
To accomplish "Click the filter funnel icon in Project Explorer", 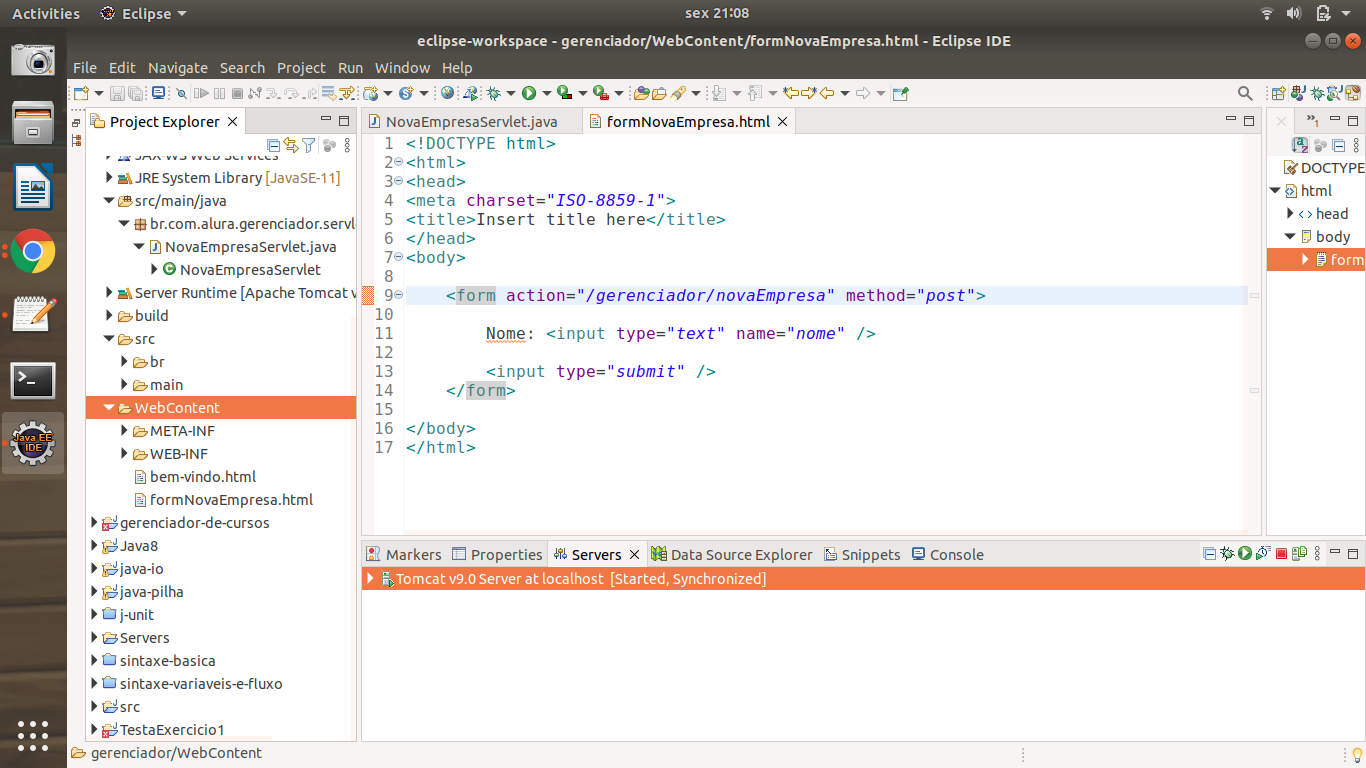I will click(x=309, y=145).
